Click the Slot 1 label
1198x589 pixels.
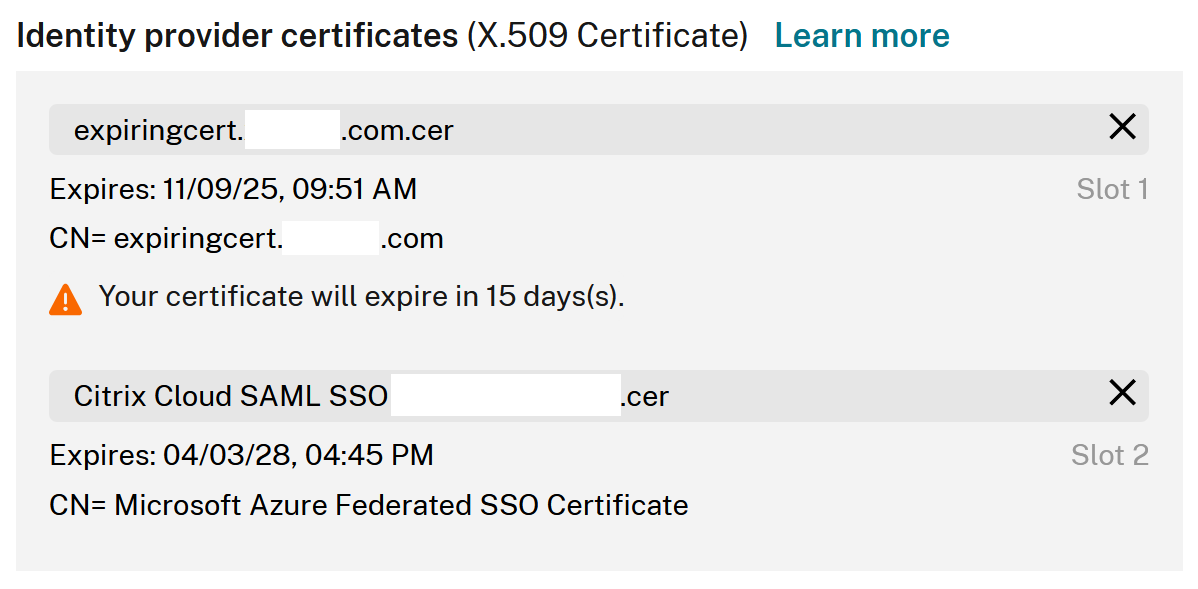click(1112, 189)
